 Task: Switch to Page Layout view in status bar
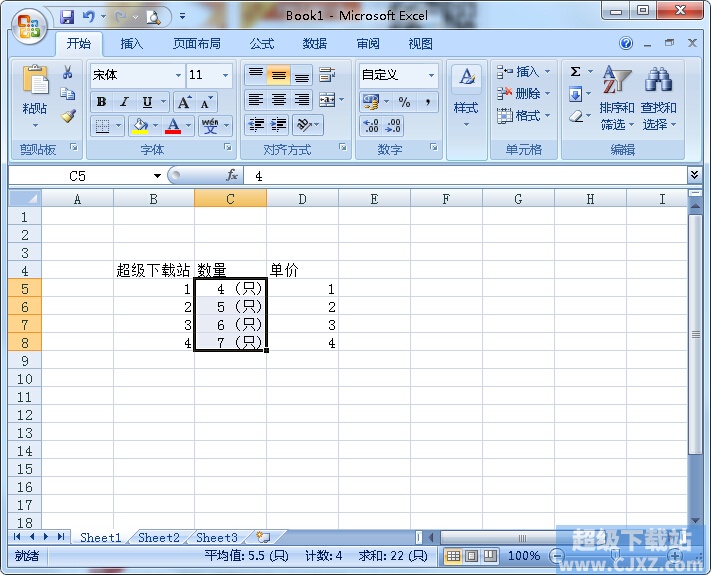471,555
